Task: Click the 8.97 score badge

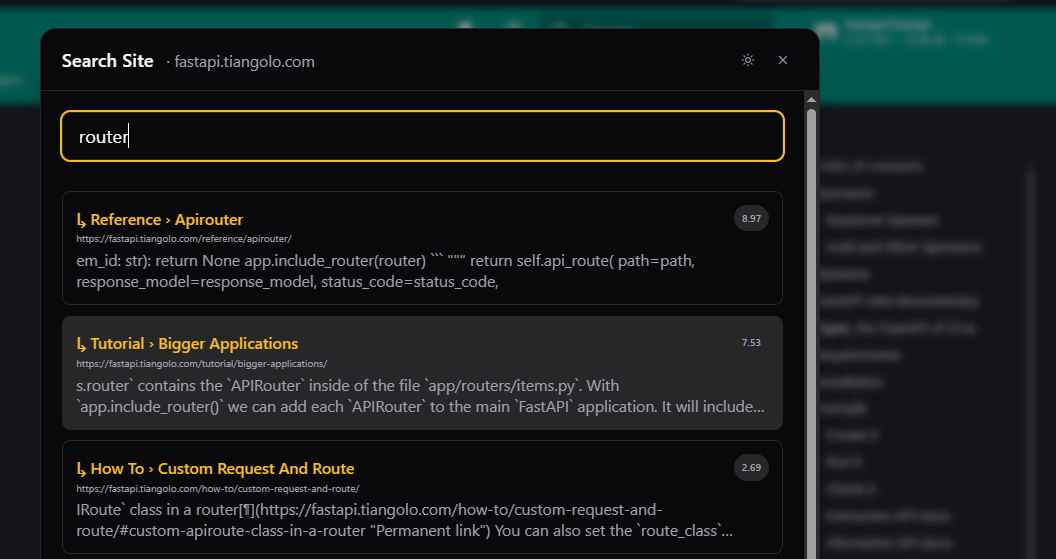Action: click(x=751, y=218)
